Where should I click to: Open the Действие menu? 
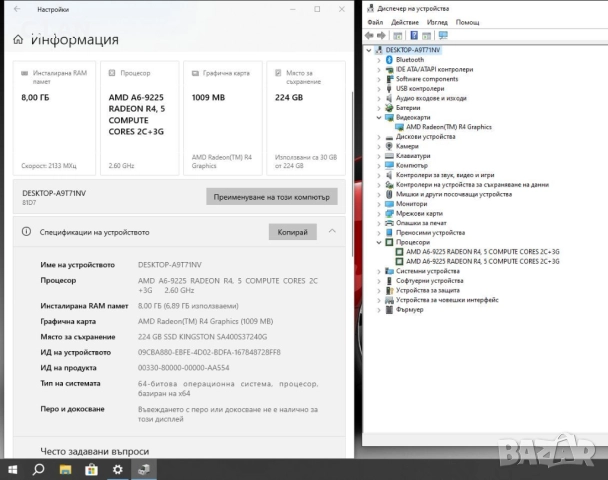tap(405, 22)
